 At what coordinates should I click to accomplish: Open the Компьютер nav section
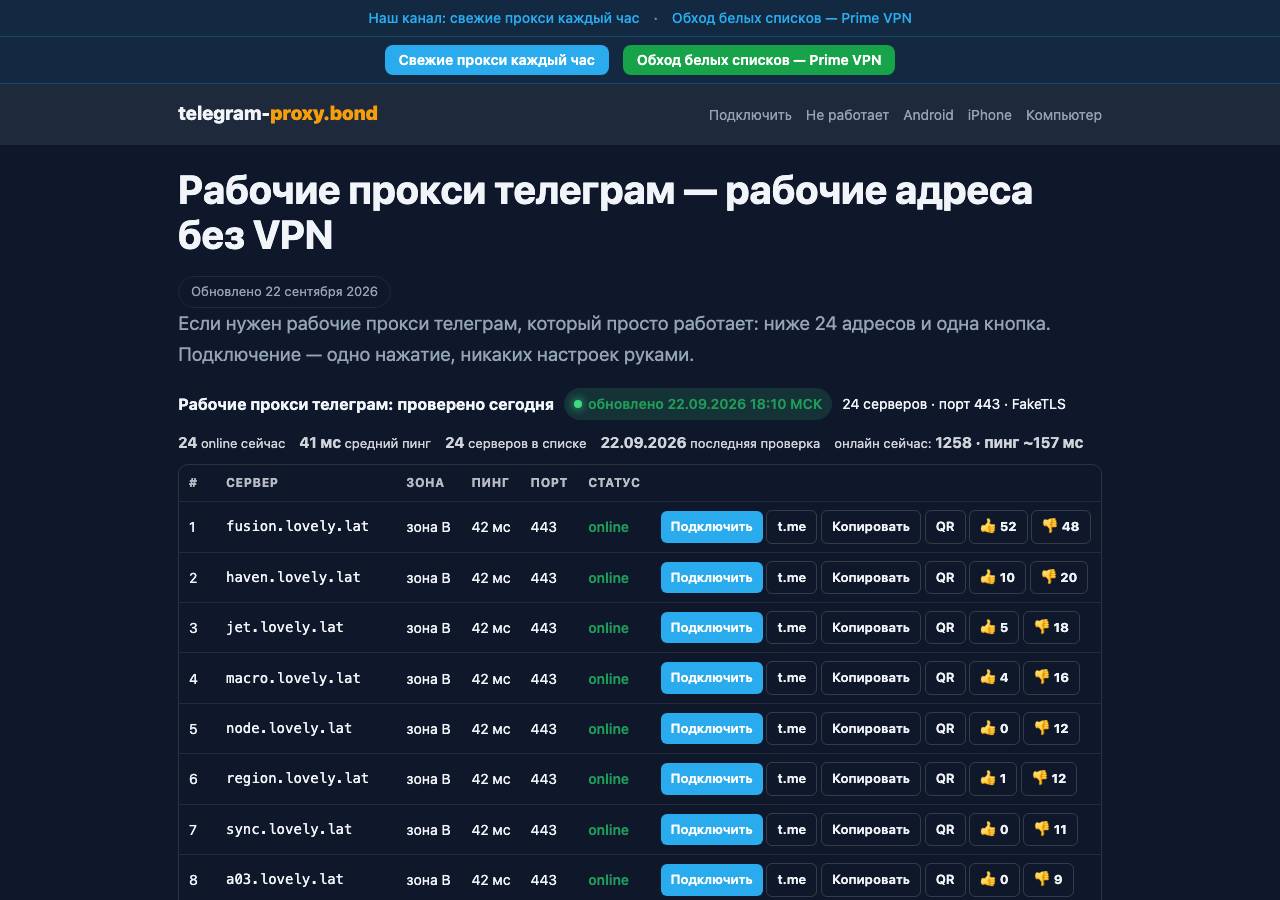[x=1064, y=115]
